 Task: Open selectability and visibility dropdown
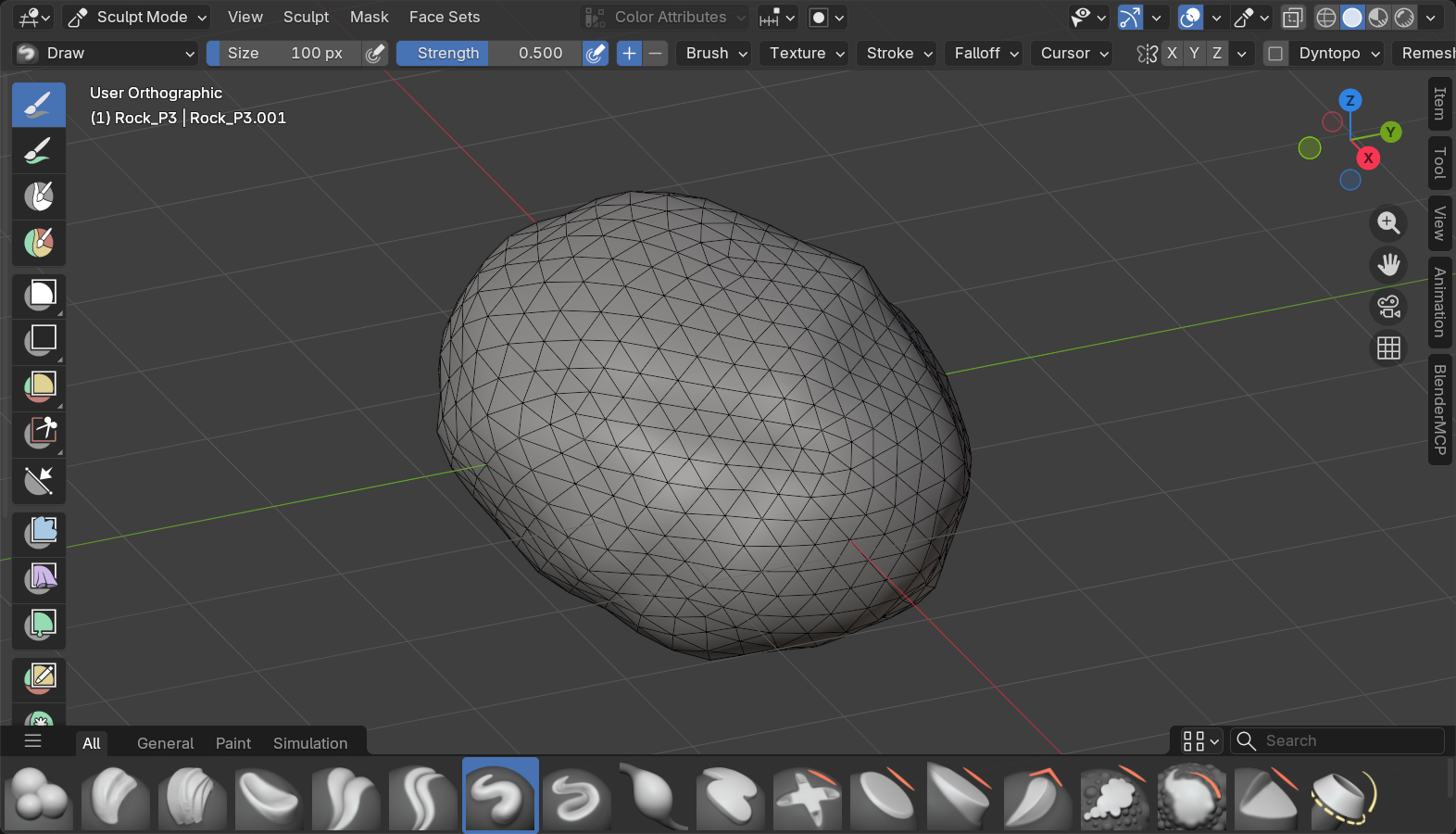tap(1088, 18)
